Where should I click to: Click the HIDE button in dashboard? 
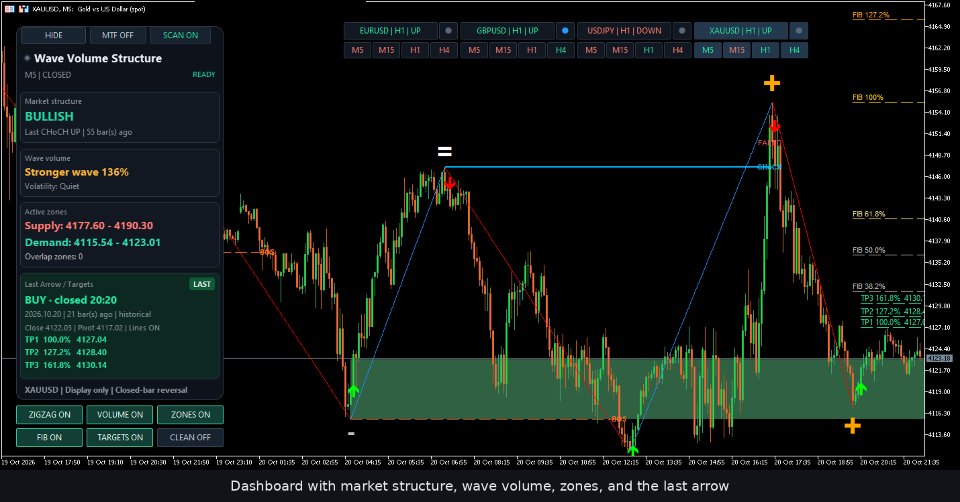point(53,36)
